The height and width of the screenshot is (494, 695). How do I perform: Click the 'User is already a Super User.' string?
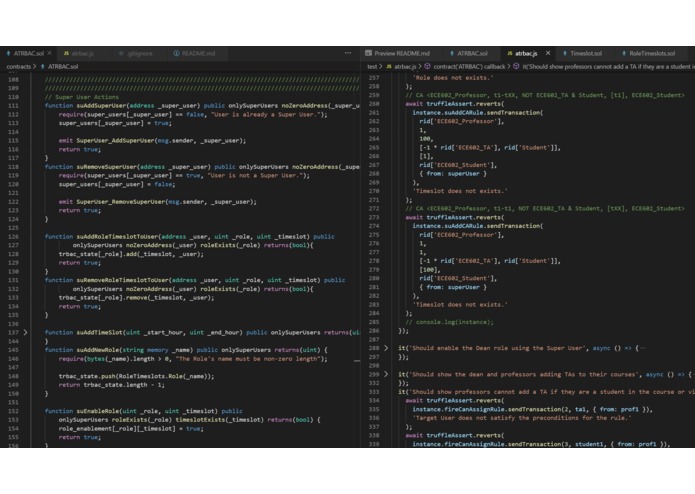(x=264, y=114)
